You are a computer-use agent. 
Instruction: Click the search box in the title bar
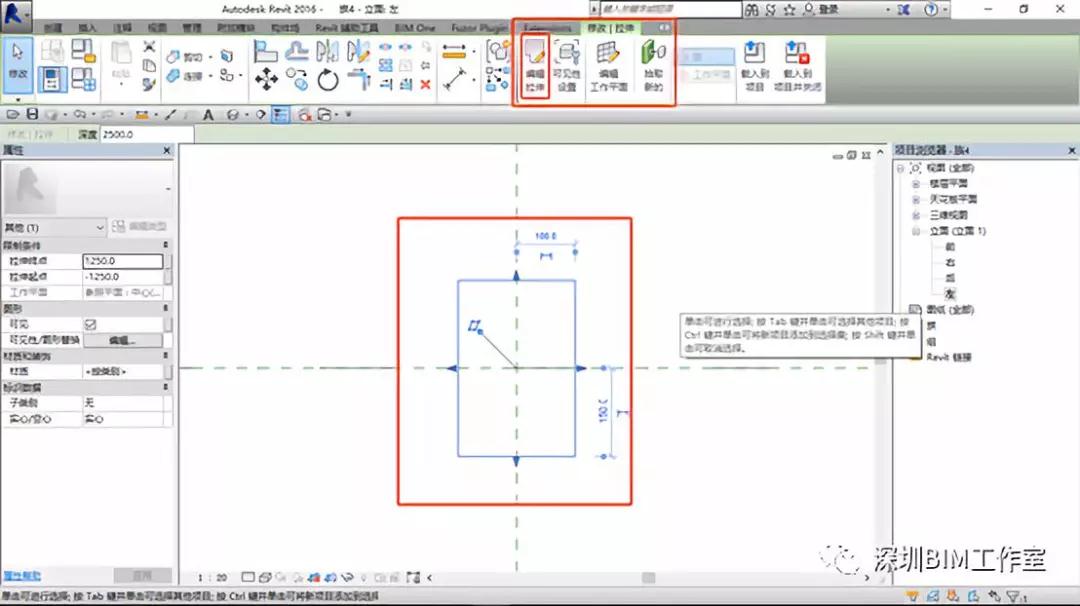coord(671,9)
